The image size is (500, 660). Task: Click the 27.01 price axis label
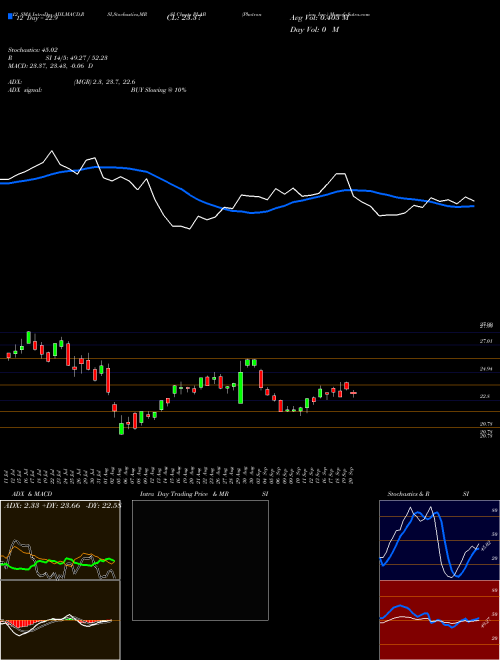[x=486, y=341]
